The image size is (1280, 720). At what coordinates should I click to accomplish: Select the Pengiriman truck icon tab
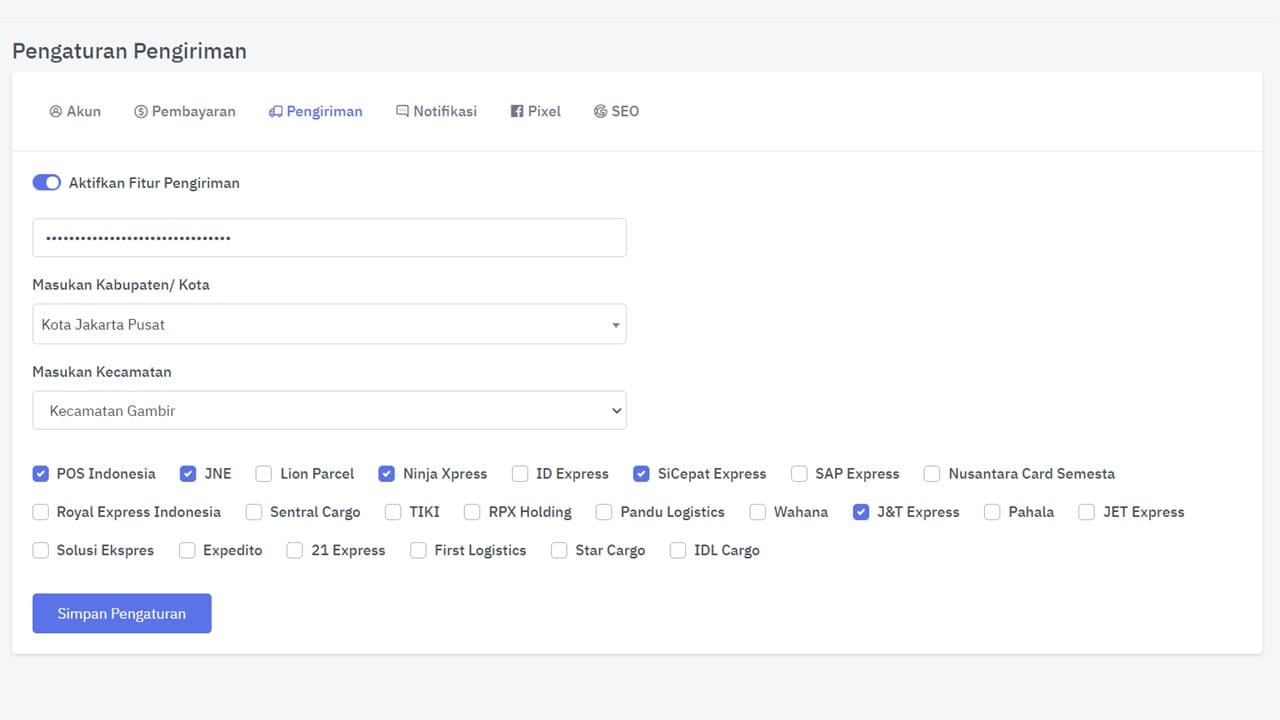316,111
